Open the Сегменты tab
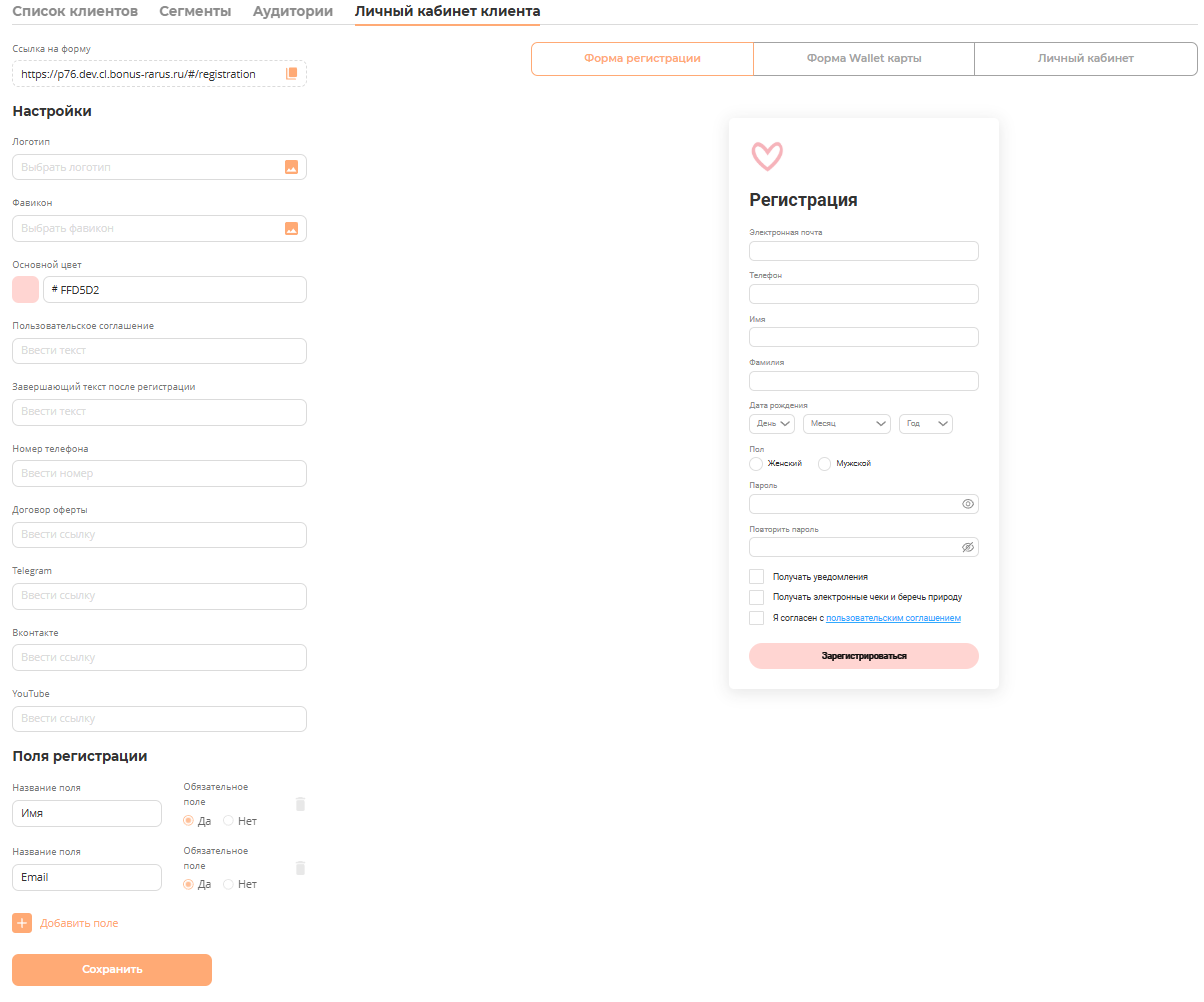1204x1002 pixels. [x=195, y=12]
